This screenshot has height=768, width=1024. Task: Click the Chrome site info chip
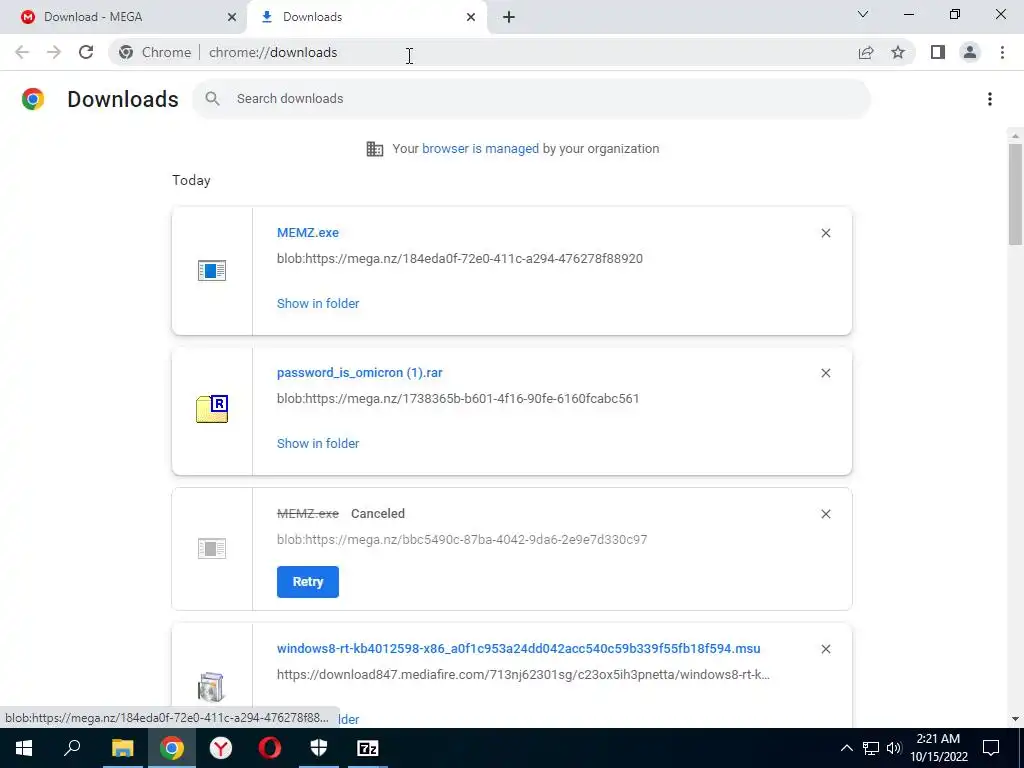pyautogui.click(x=155, y=52)
